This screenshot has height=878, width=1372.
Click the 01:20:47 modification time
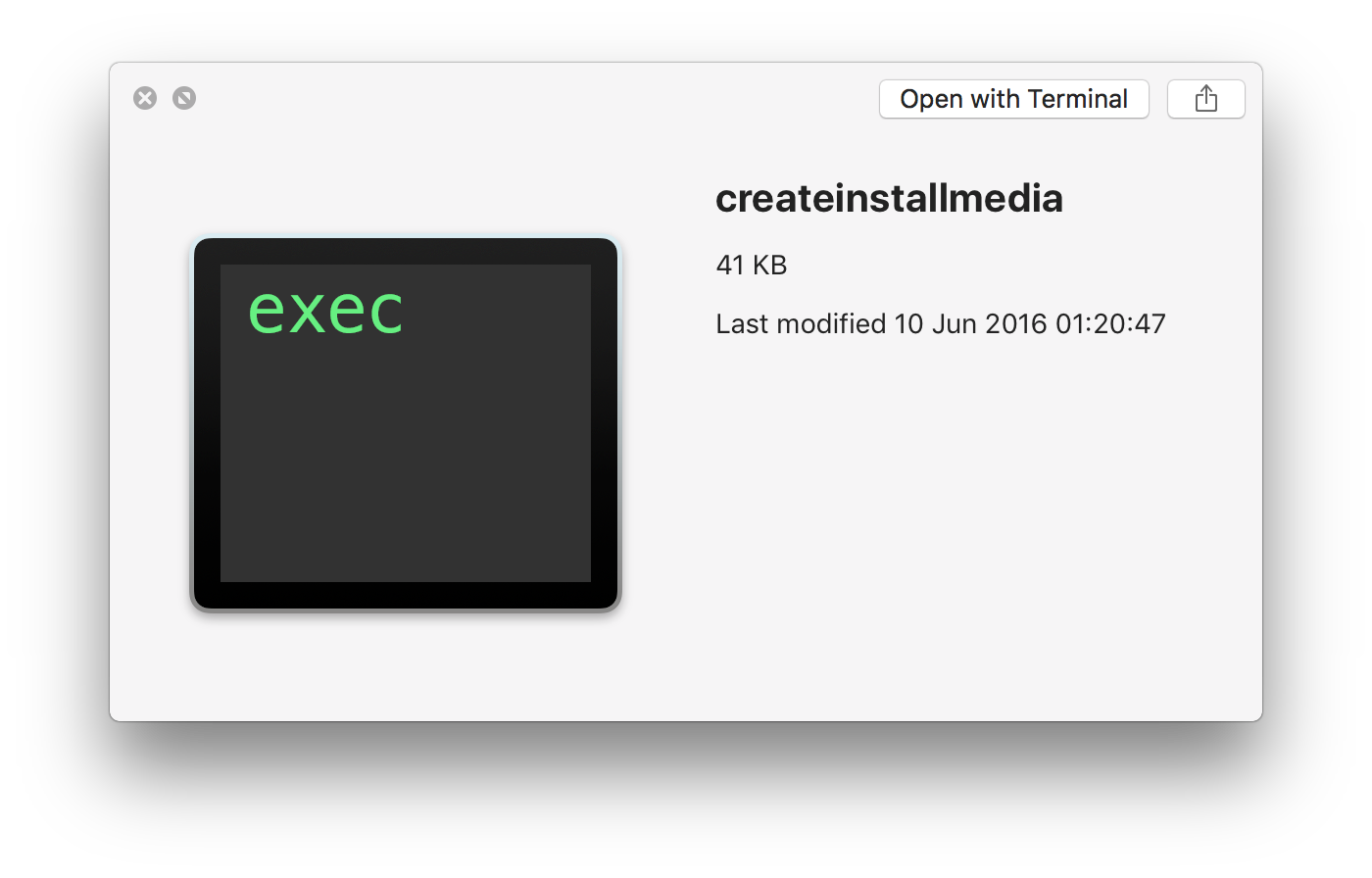[1111, 323]
